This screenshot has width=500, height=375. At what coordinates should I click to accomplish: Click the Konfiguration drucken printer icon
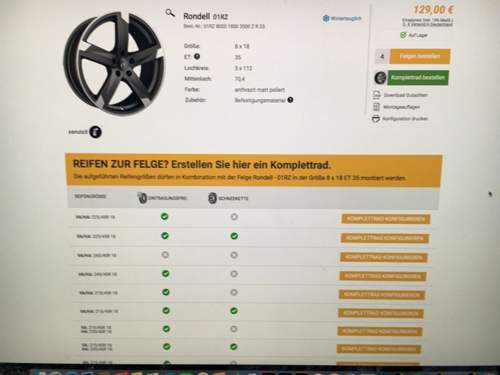(x=376, y=118)
